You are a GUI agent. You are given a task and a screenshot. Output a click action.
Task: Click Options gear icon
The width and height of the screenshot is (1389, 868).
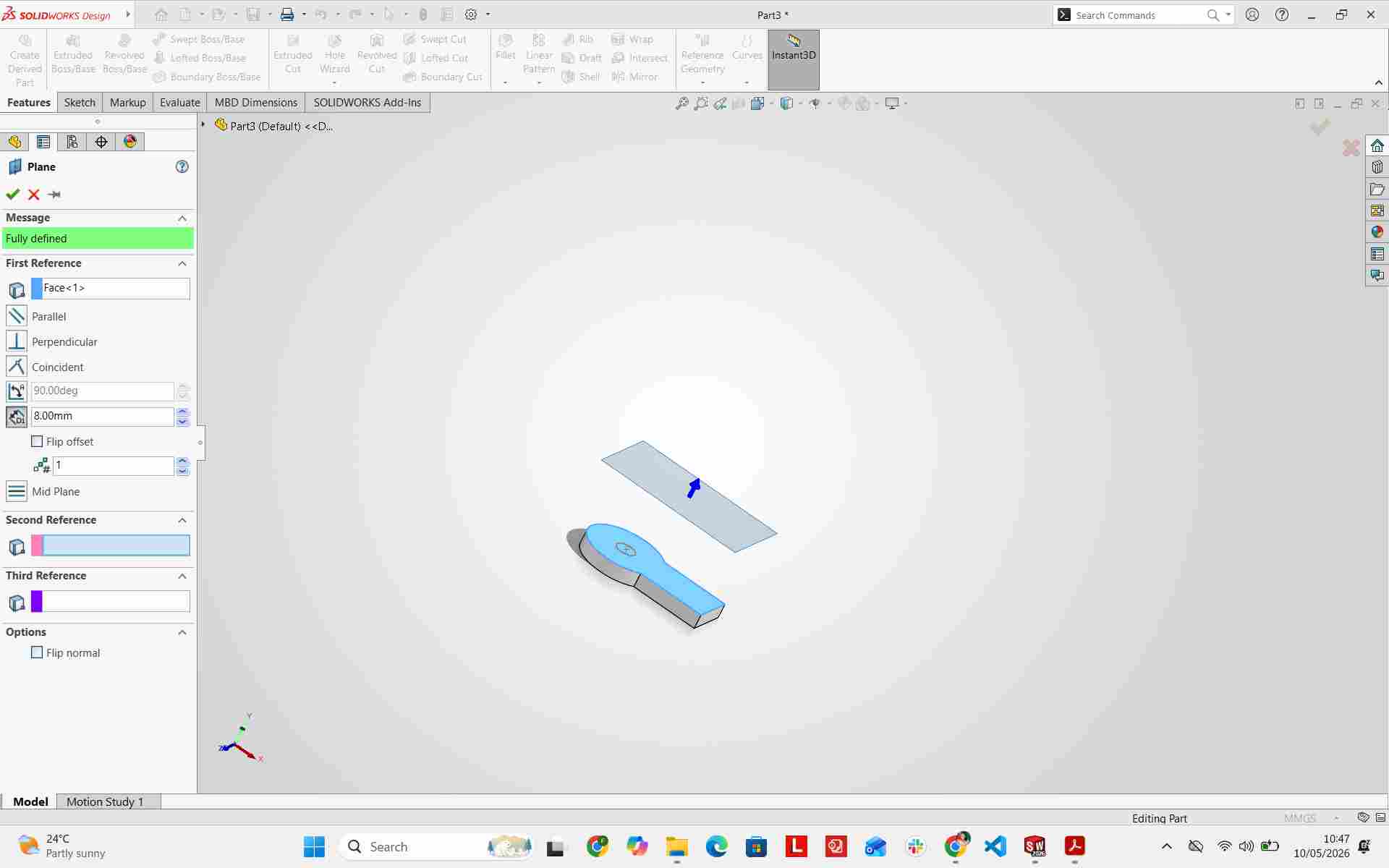pyautogui.click(x=471, y=14)
